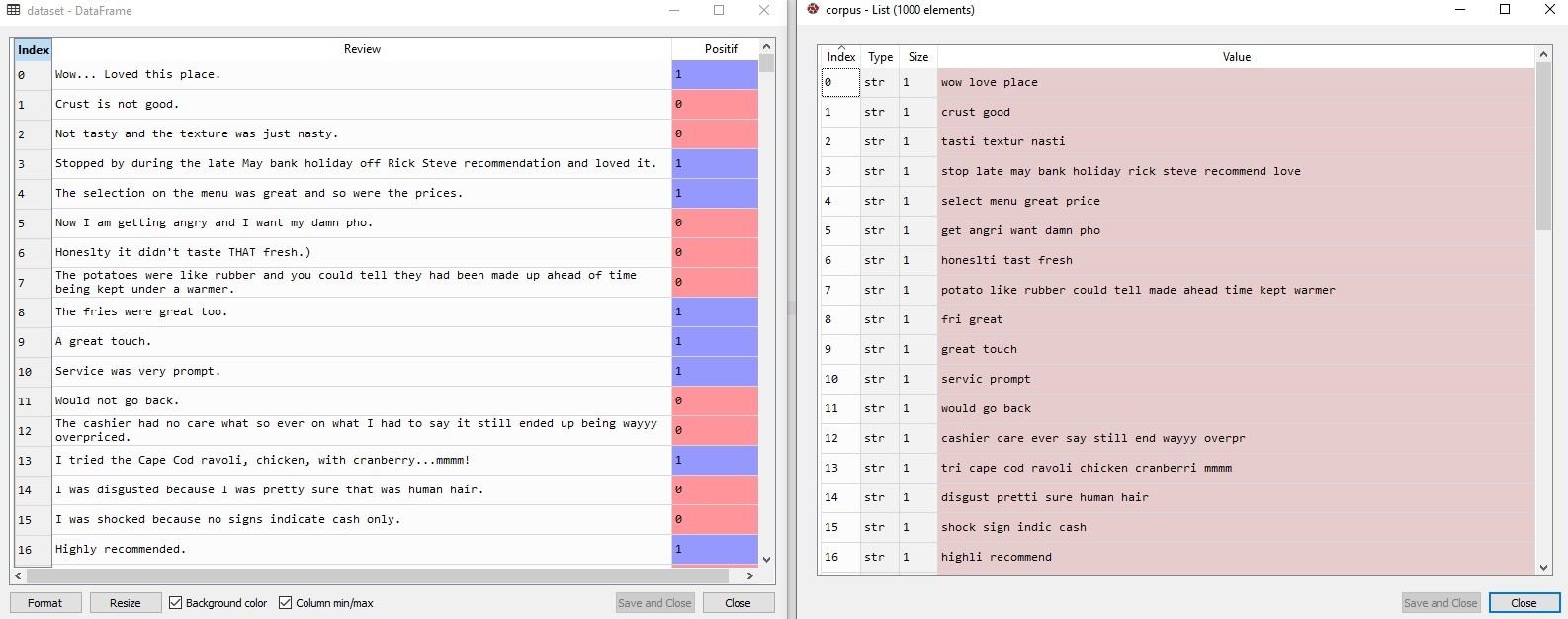The height and width of the screenshot is (619, 1568).
Task: Click down arrow of corpus vertical scrollbar
Action: (x=1543, y=568)
